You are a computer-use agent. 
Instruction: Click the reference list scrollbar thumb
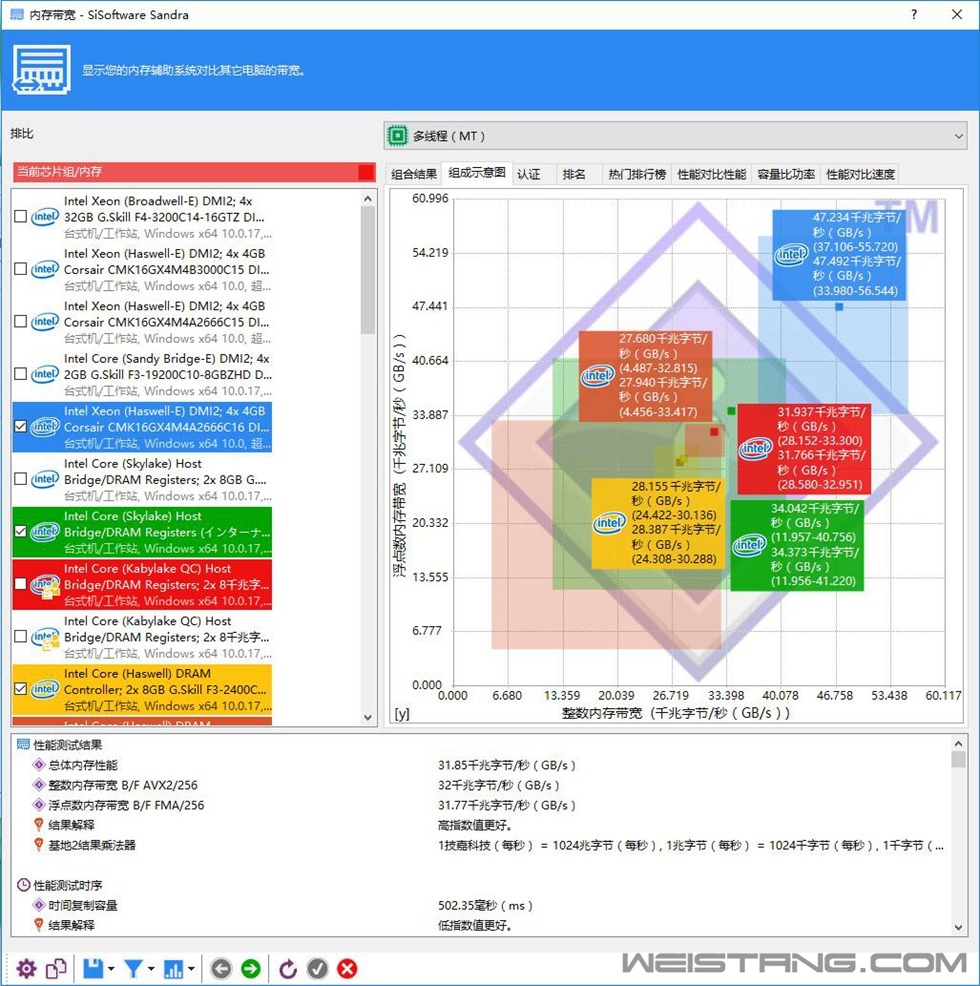[x=368, y=270]
